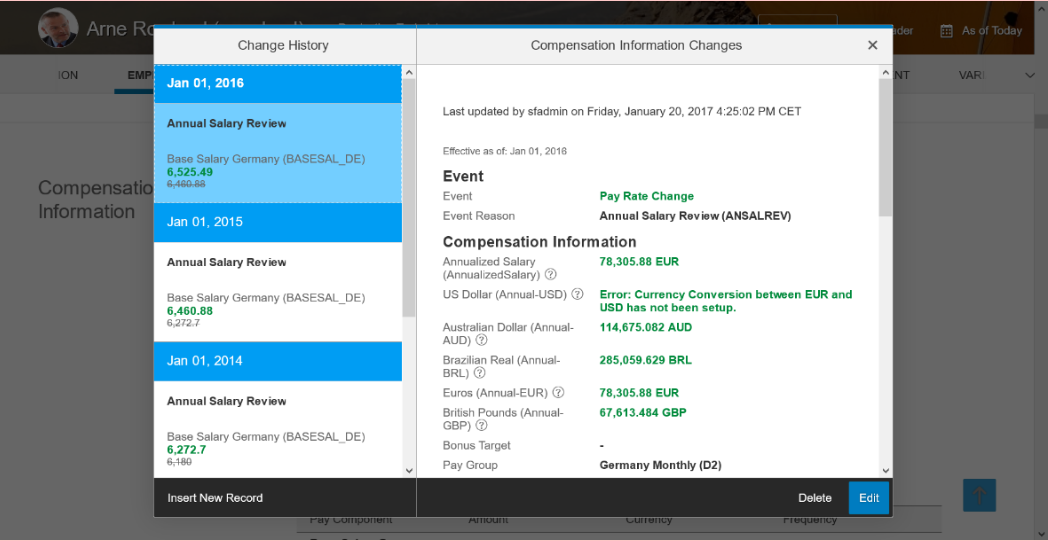Click the Change History scrollbar thumb
Viewport: 1048px width, 541px height.
click(x=409, y=197)
